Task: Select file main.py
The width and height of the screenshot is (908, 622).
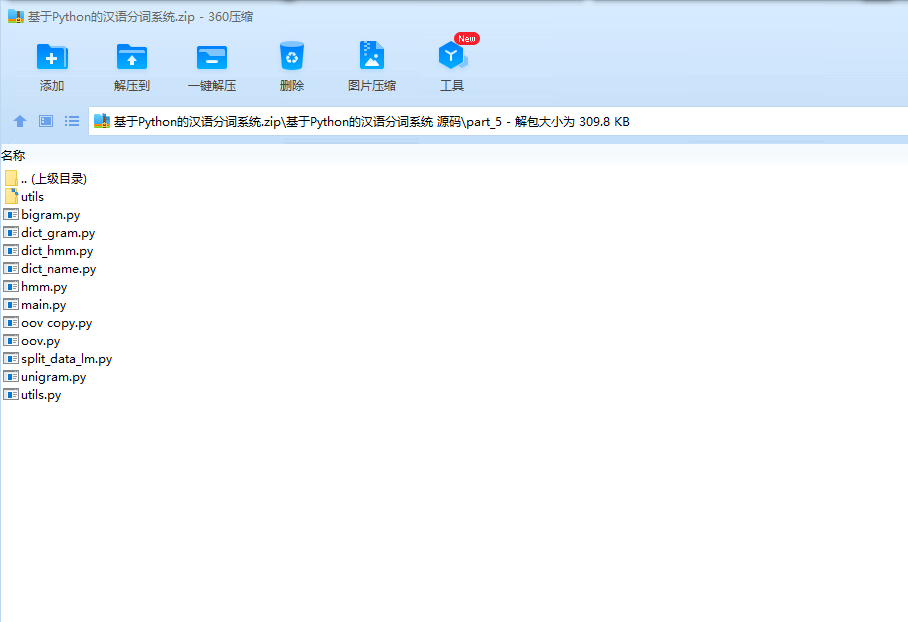Action: coord(35,304)
